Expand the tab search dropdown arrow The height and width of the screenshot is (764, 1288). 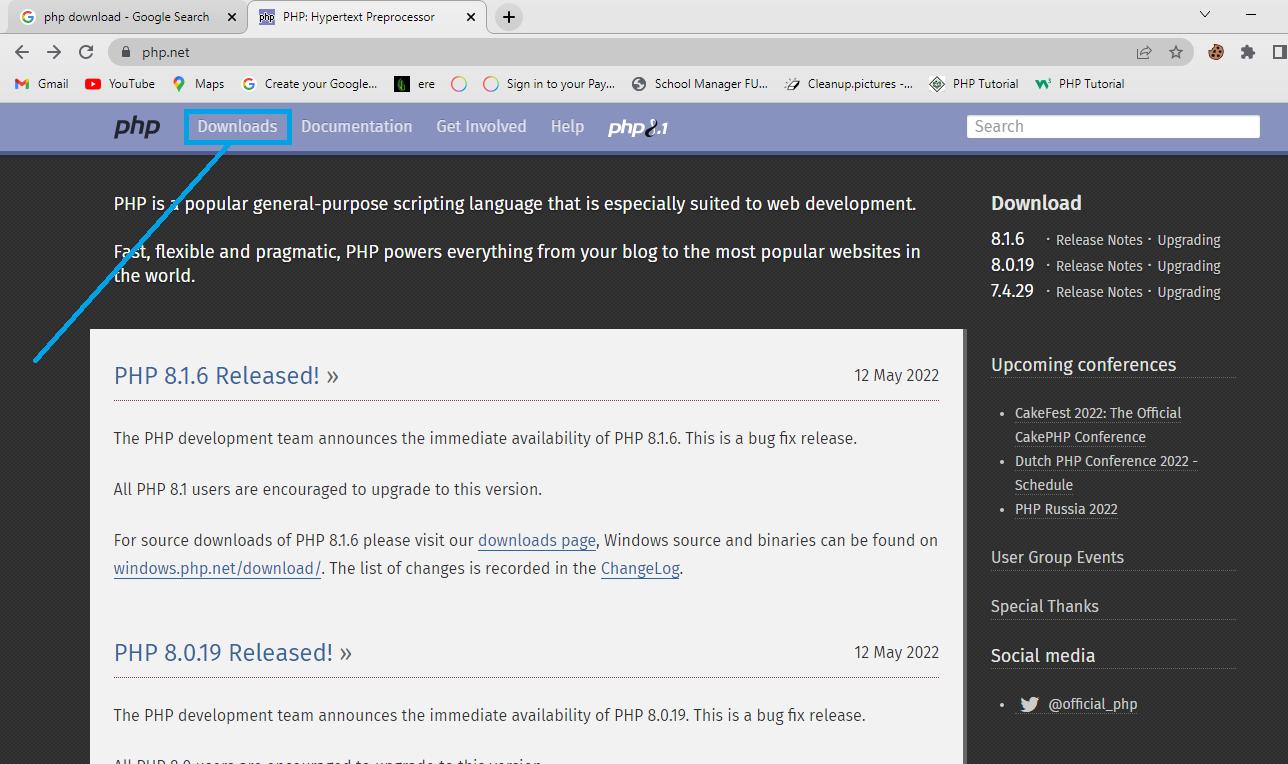click(x=1205, y=15)
